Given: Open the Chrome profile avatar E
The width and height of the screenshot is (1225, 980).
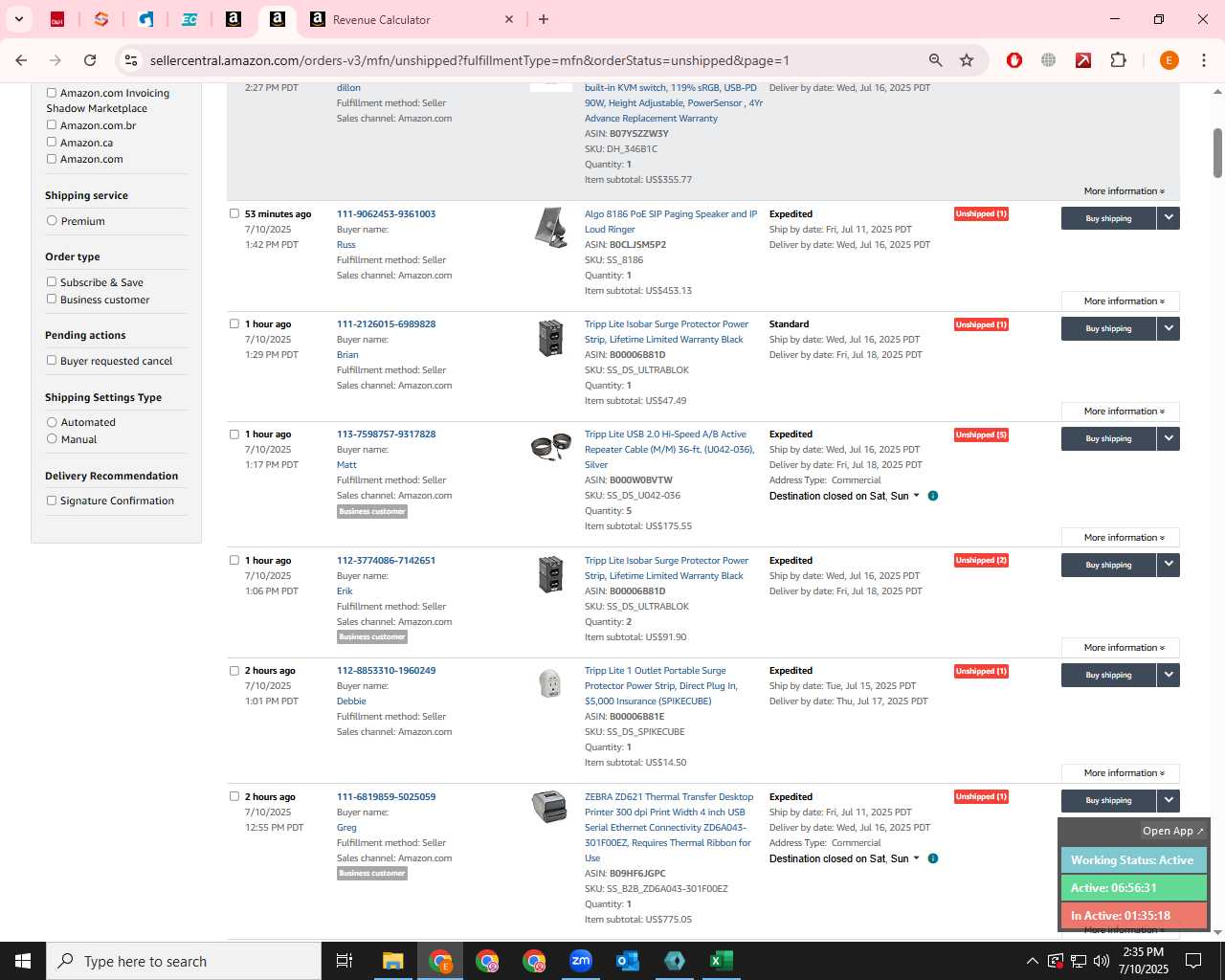Looking at the screenshot, I should (1169, 60).
